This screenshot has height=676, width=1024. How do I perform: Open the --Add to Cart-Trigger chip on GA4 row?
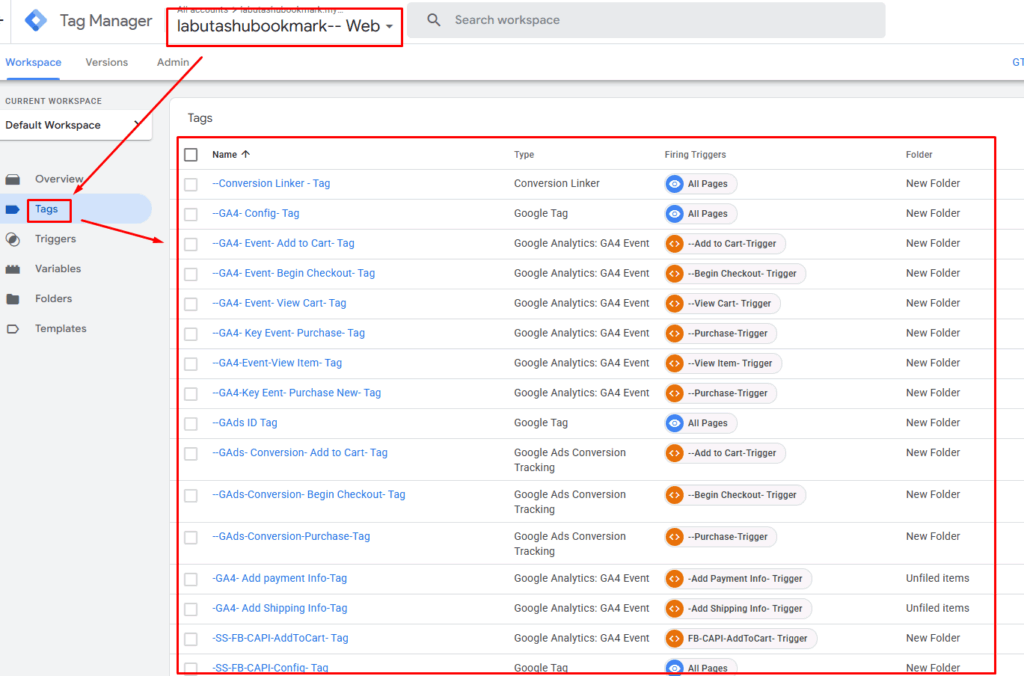point(725,243)
